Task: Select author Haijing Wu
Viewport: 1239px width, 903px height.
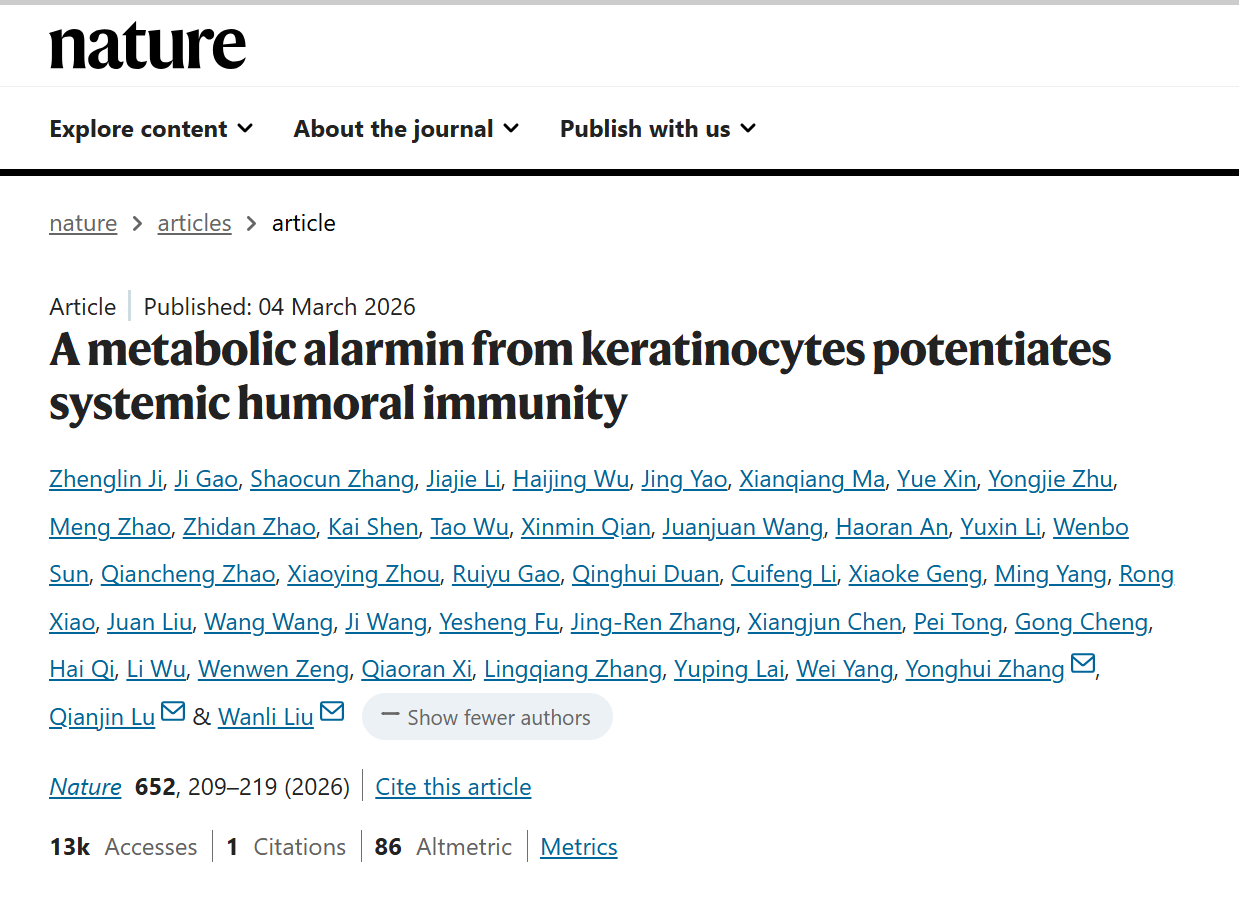Action: coord(570,479)
